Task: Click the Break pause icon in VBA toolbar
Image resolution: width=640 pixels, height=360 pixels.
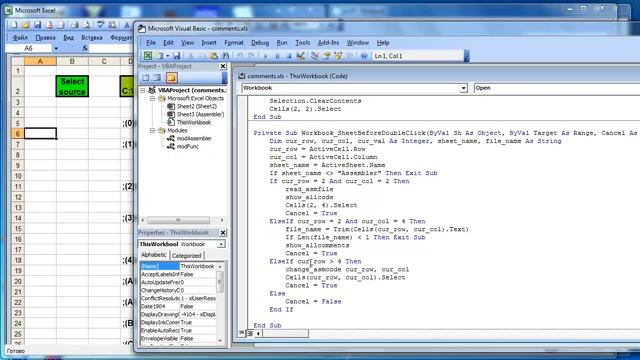Action: click(x=277, y=56)
